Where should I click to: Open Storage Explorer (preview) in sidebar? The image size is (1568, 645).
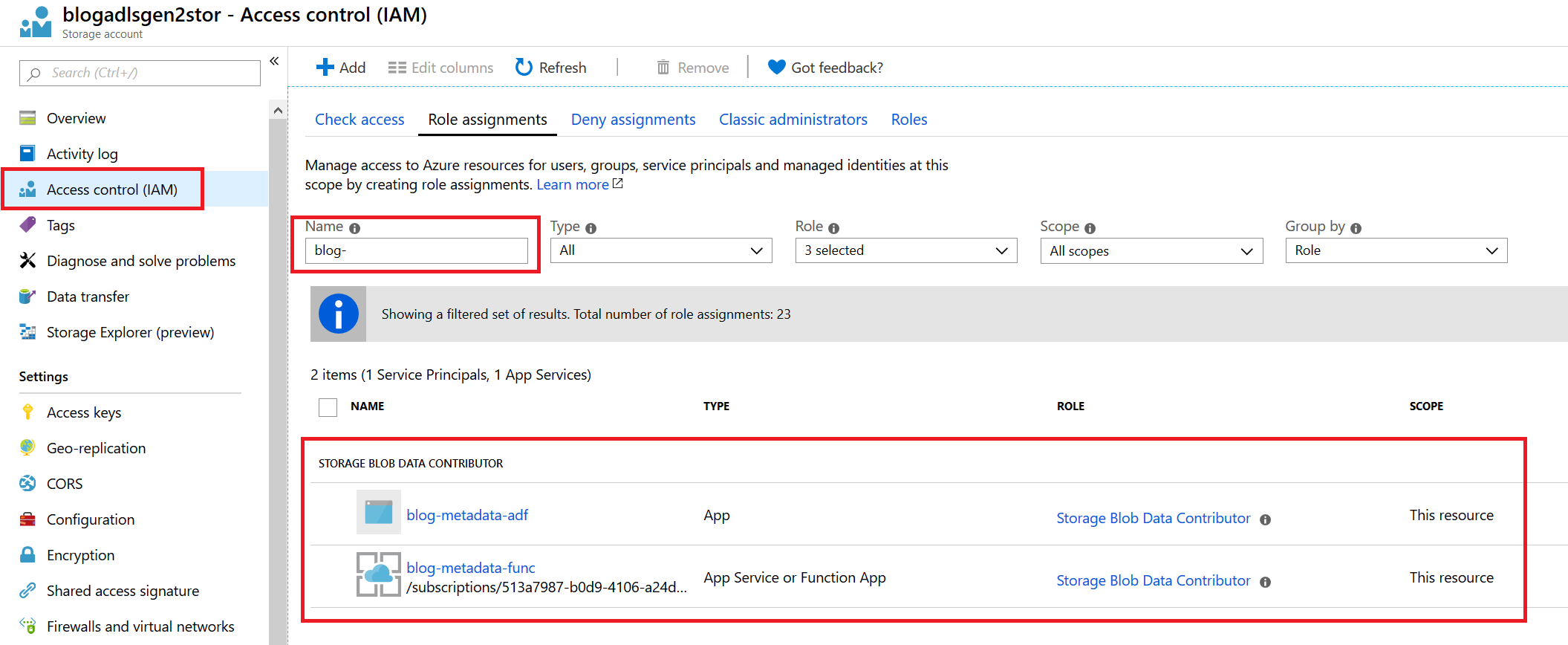point(130,332)
